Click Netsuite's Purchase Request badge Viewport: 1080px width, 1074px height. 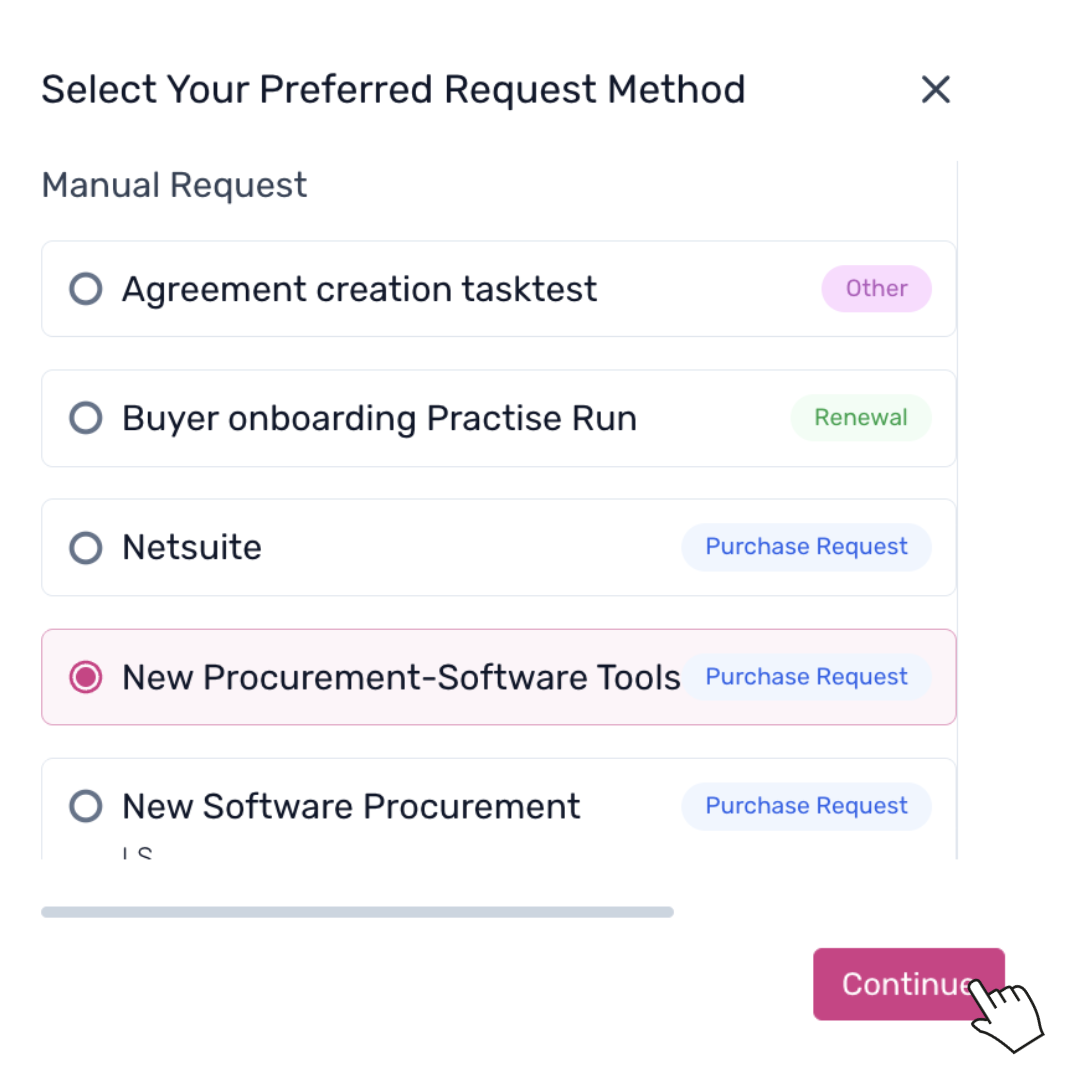[x=806, y=547]
